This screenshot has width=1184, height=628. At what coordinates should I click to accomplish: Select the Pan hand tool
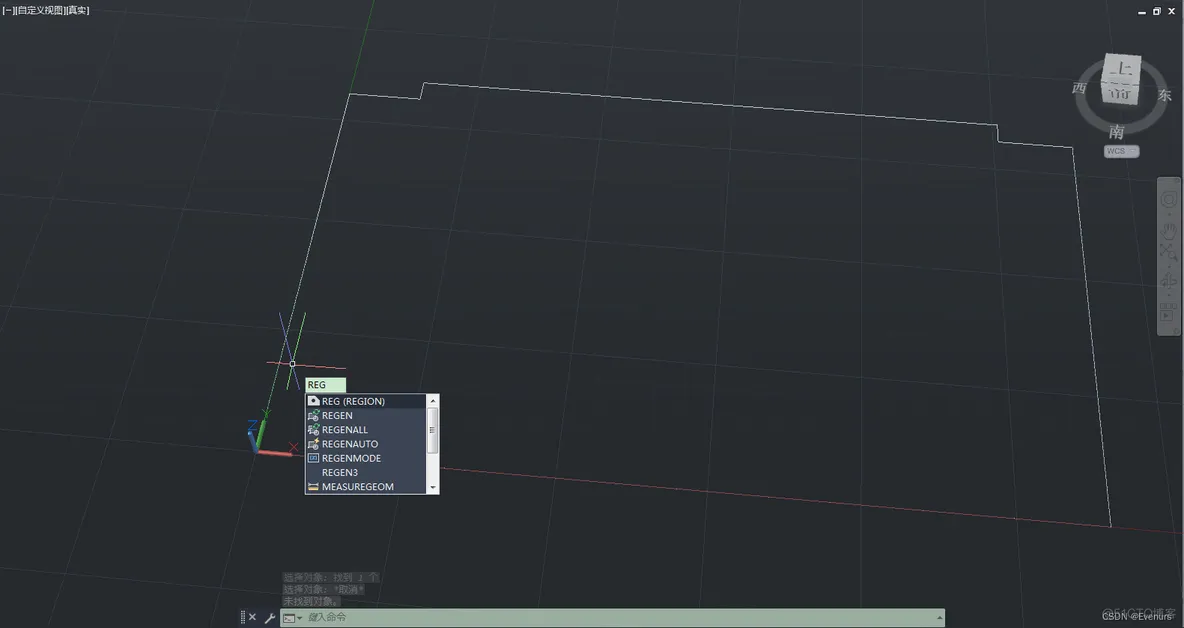click(1169, 229)
